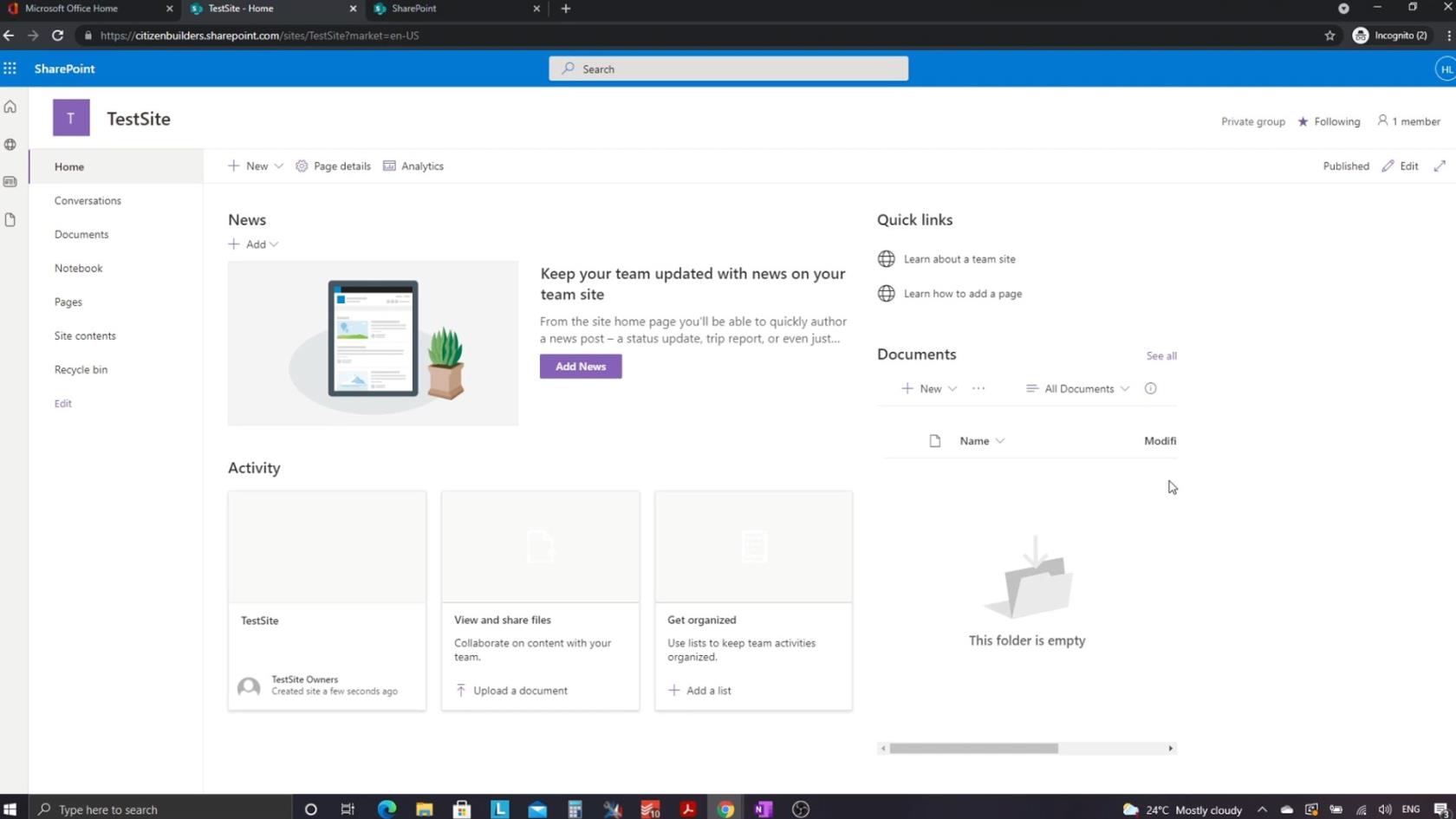Viewport: 1456px width, 819px height.
Task: Switch to the SharePoint browser tab
Action: [456, 9]
